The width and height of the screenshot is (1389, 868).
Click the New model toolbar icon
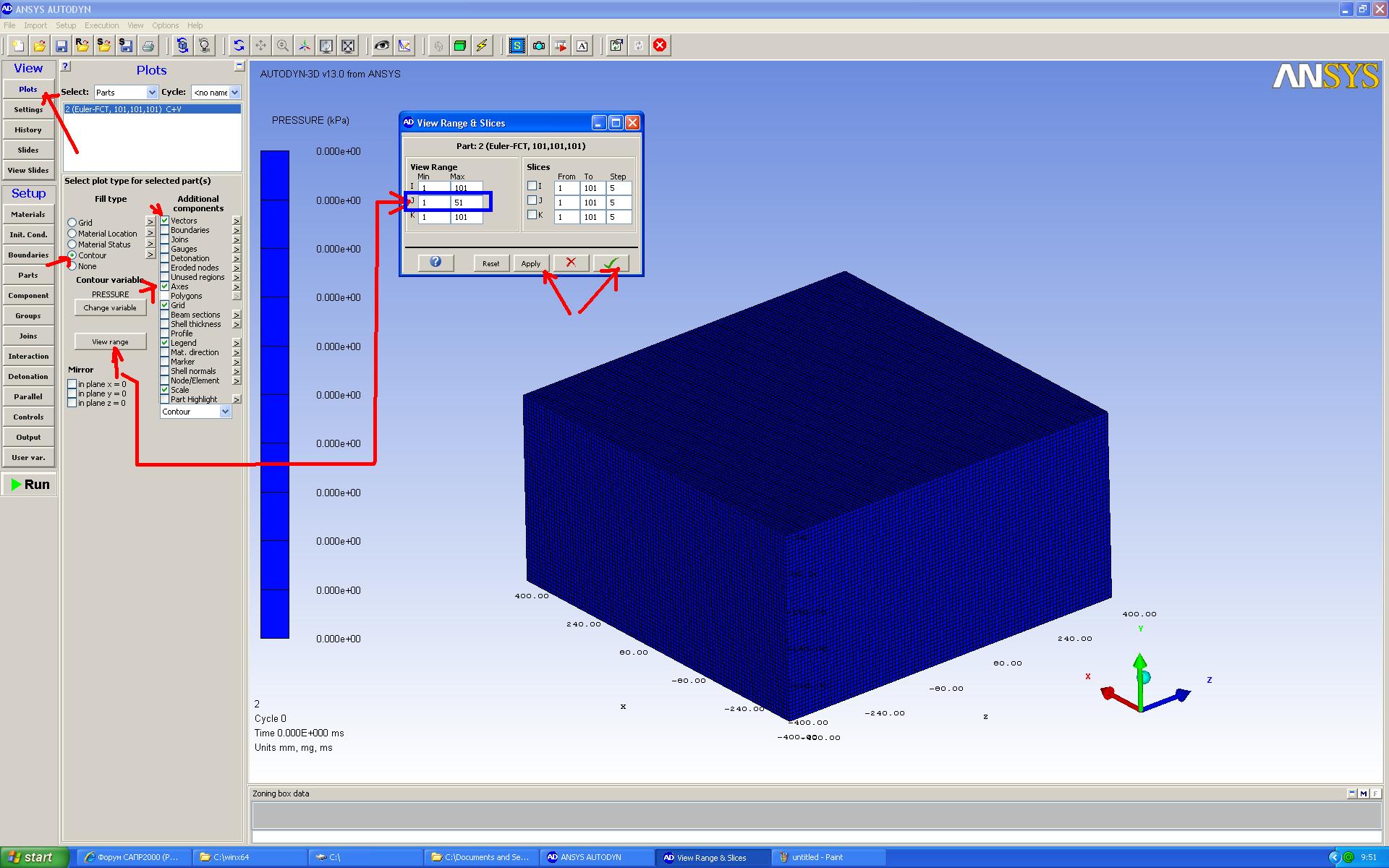pos(18,46)
